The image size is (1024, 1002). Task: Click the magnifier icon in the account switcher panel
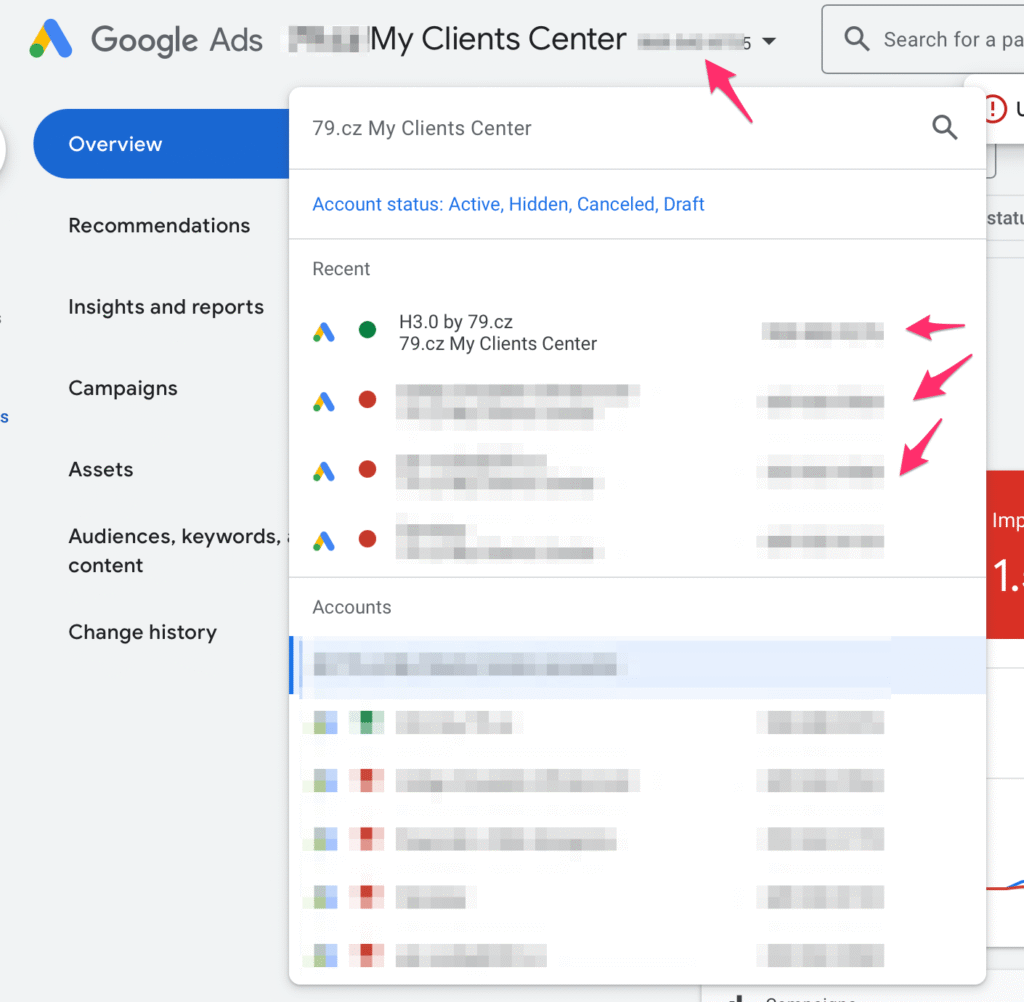coord(944,127)
